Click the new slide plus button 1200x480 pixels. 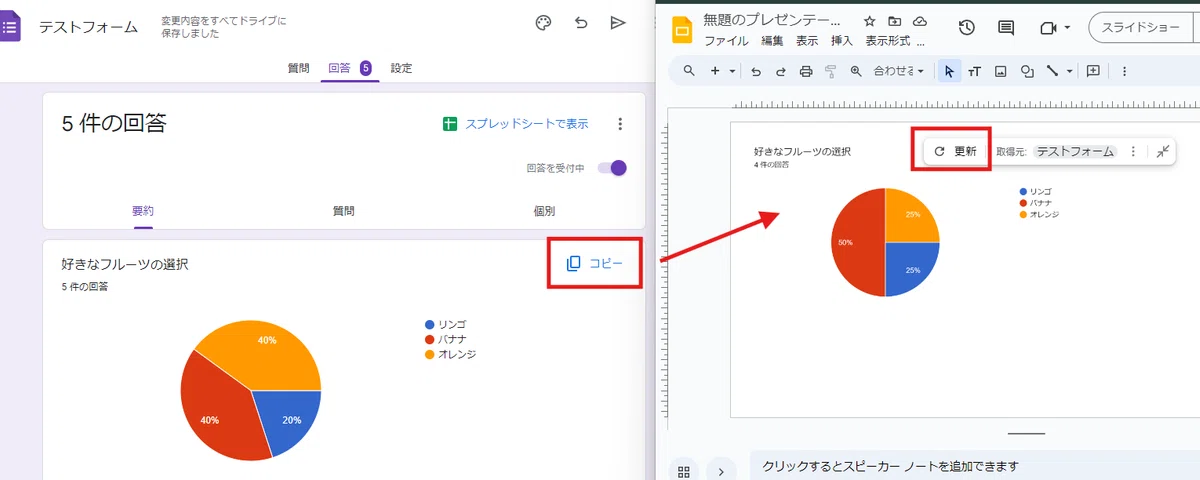tap(715, 71)
